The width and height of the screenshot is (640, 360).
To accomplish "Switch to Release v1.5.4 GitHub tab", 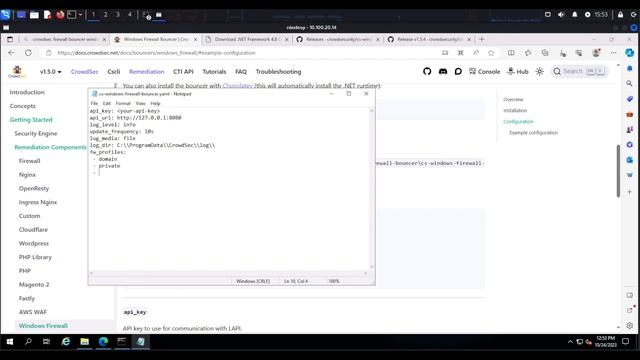I will pyautogui.click(x=429, y=39).
